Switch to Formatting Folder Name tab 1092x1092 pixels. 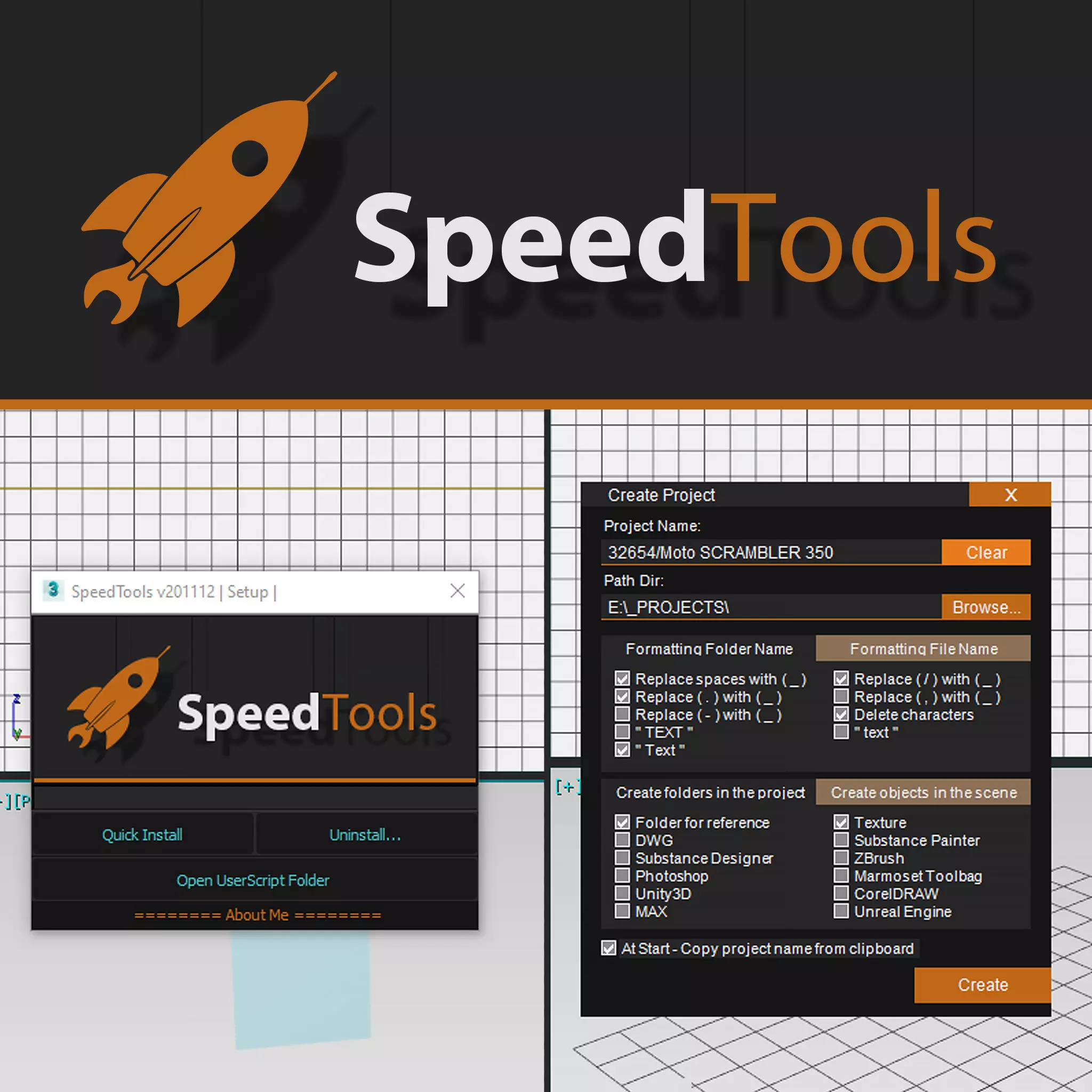pyautogui.click(x=709, y=648)
